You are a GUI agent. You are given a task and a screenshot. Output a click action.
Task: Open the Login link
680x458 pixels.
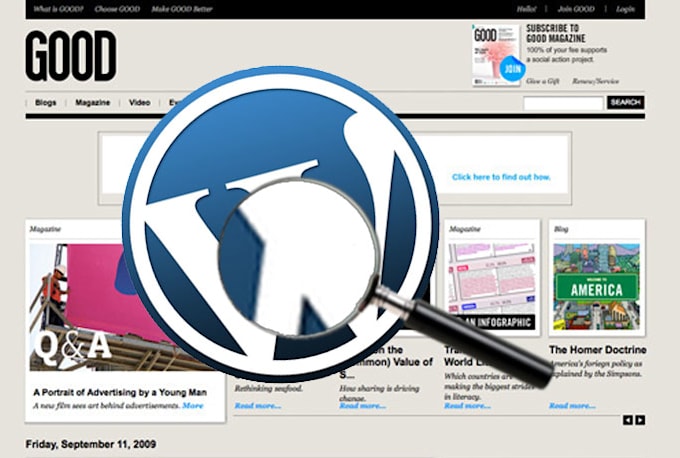(x=625, y=9)
